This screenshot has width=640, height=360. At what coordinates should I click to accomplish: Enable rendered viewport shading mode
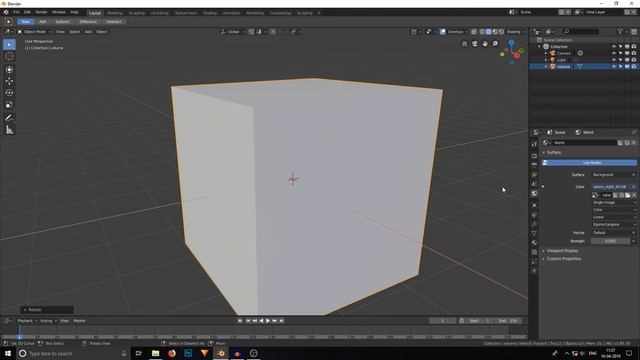[502, 31]
